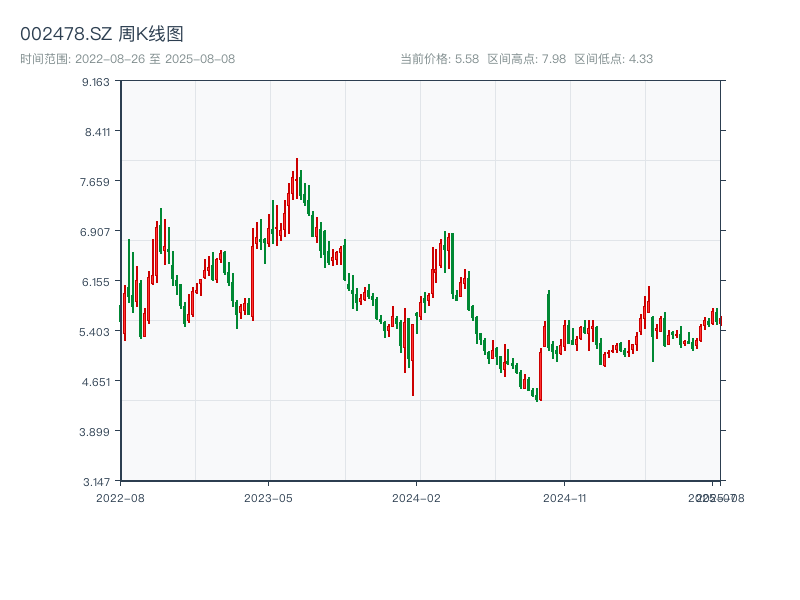Click the 2024-02 x-axis date label

416,497
